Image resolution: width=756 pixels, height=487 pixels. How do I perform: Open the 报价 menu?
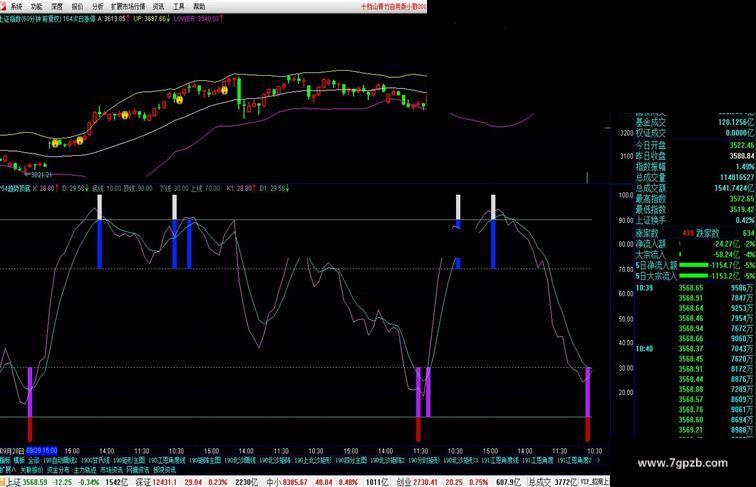(x=77, y=6)
